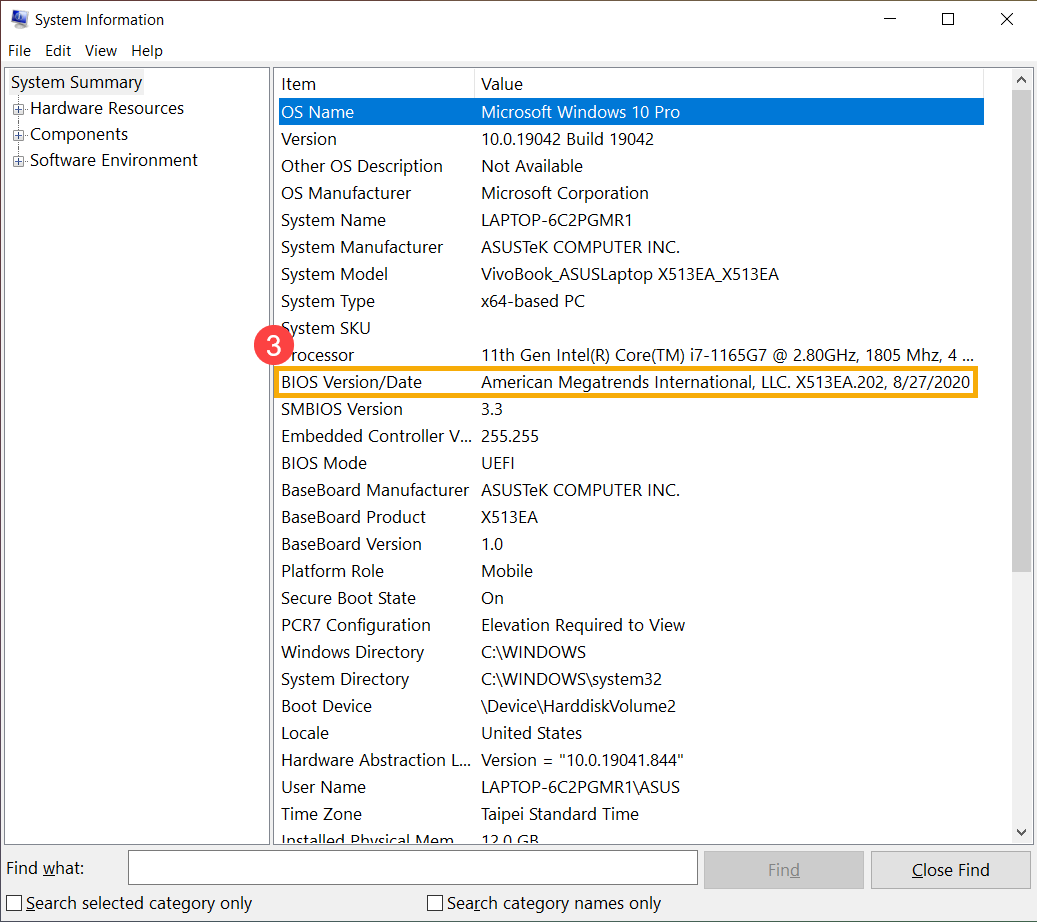Click in the Find what text field
Image resolution: width=1037 pixels, height=922 pixels.
pos(412,869)
